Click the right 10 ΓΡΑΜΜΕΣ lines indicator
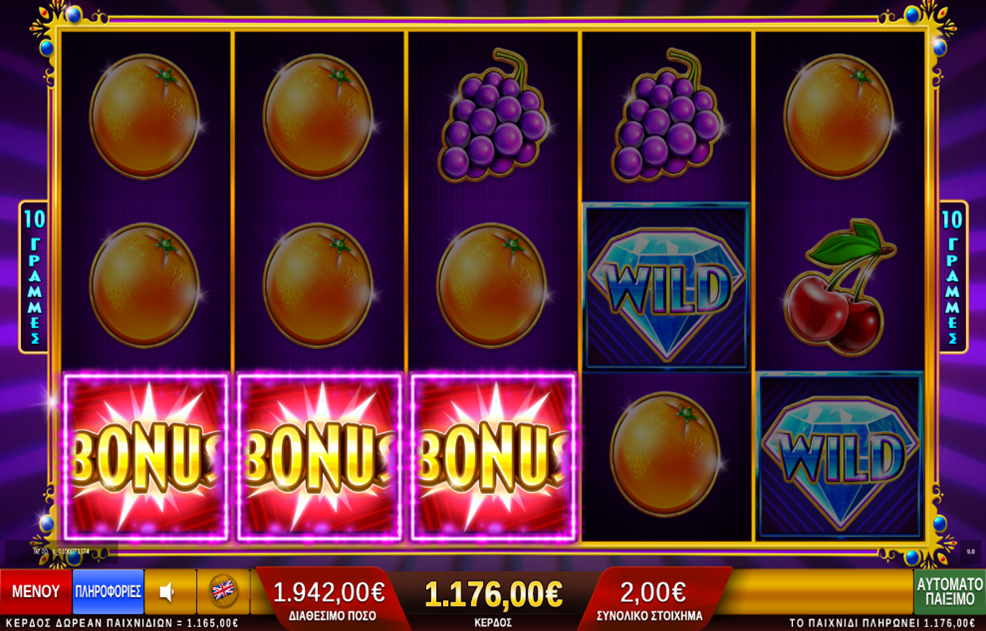Image resolution: width=986 pixels, height=631 pixels. point(953,277)
